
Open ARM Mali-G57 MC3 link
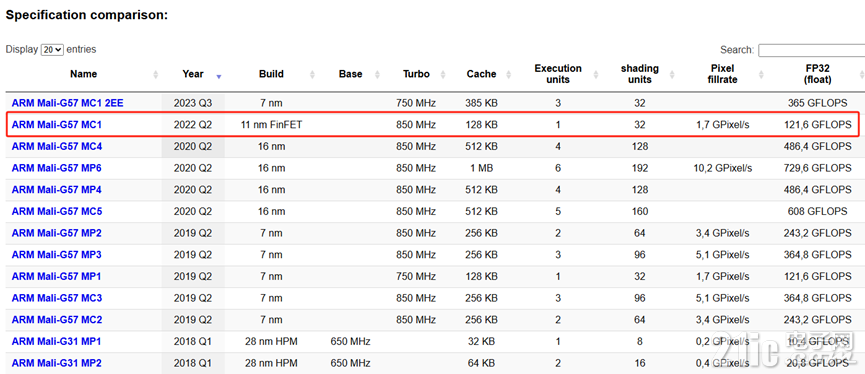click(x=57, y=298)
